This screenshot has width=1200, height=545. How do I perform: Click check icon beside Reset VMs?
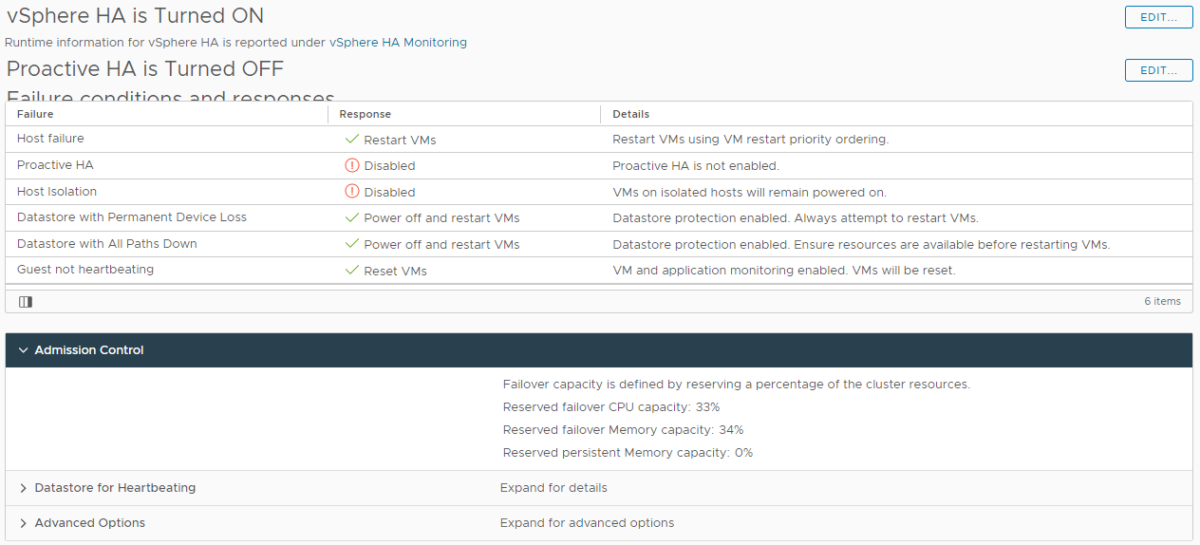coord(351,270)
